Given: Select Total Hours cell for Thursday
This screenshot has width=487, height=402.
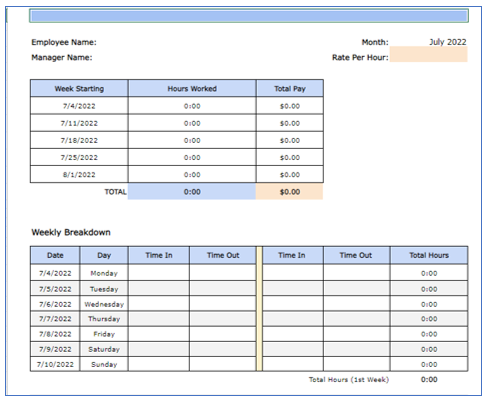Looking at the screenshot, I should (429, 319).
